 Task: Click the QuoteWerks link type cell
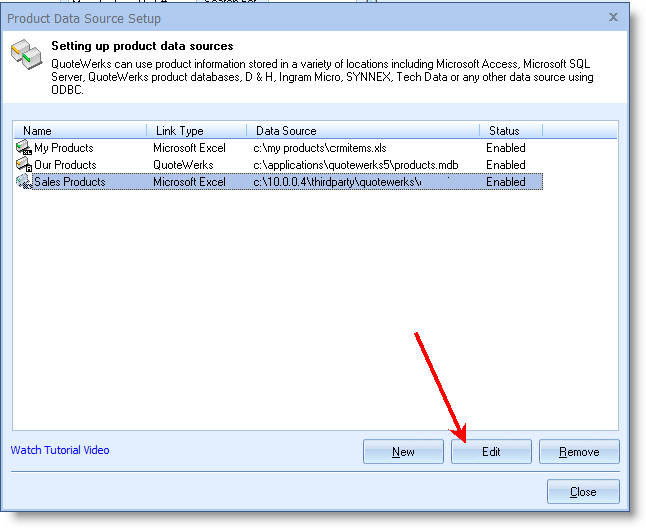(183, 165)
